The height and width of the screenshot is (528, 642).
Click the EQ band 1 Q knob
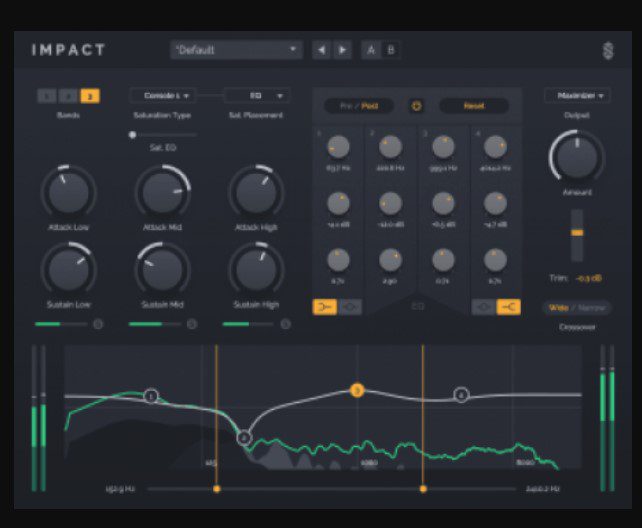[338, 260]
